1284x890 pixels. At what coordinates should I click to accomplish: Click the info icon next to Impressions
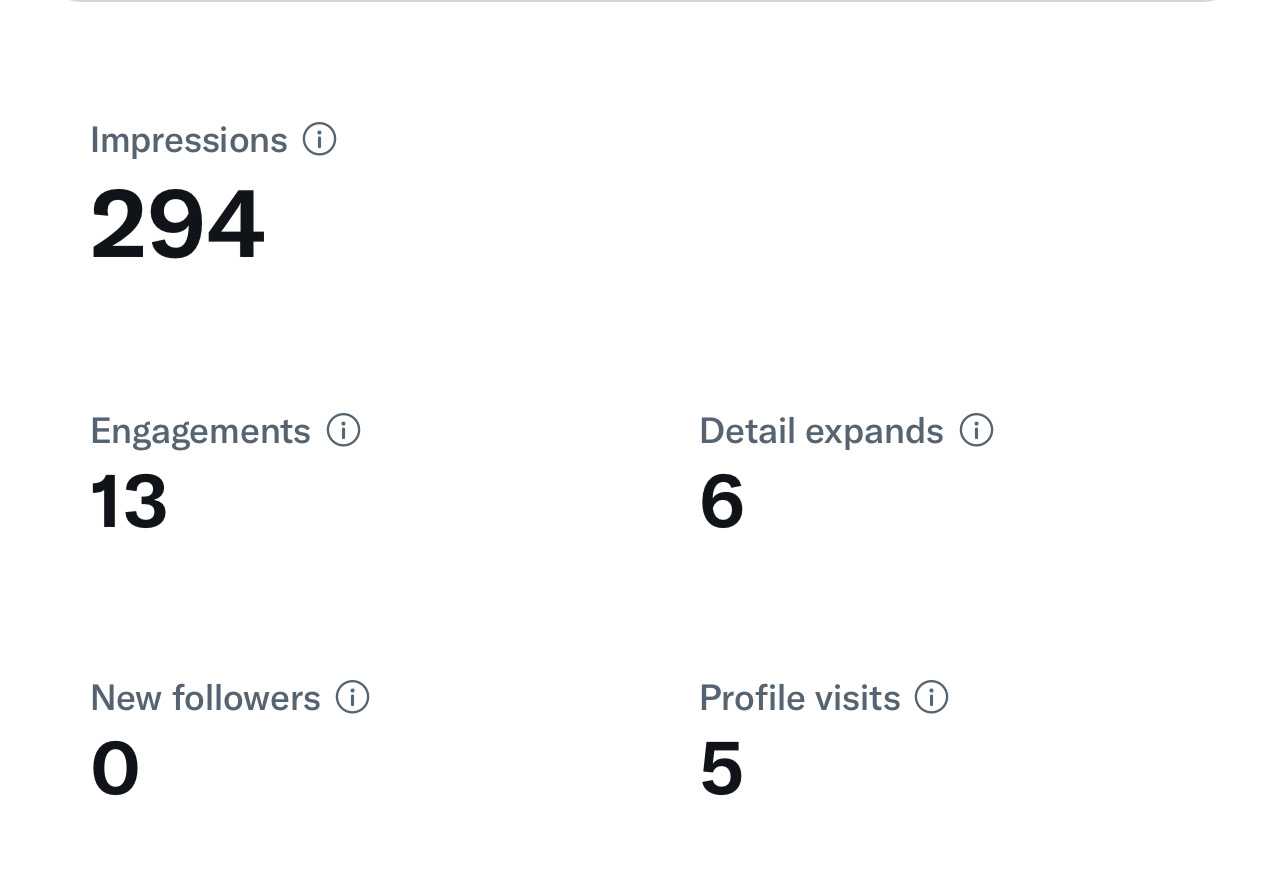tap(319, 139)
